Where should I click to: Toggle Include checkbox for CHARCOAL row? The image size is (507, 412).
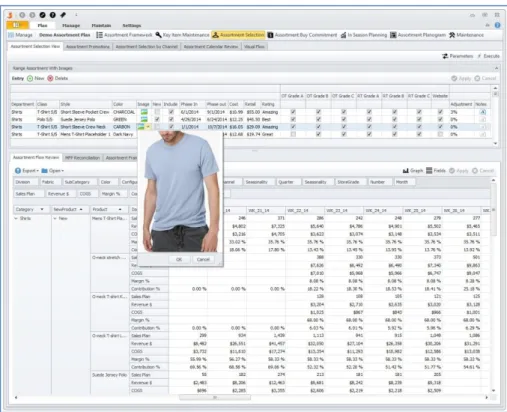click(x=171, y=112)
